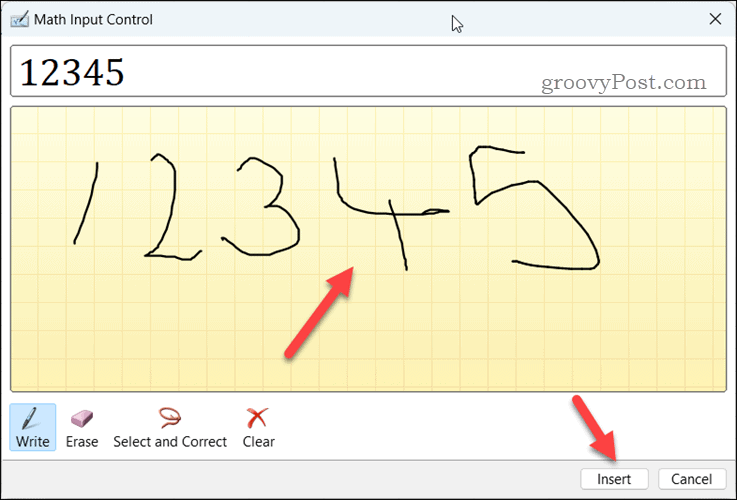Click the Math Input Control title bar icon
This screenshot has height=500, width=737.
coord(19,20)
